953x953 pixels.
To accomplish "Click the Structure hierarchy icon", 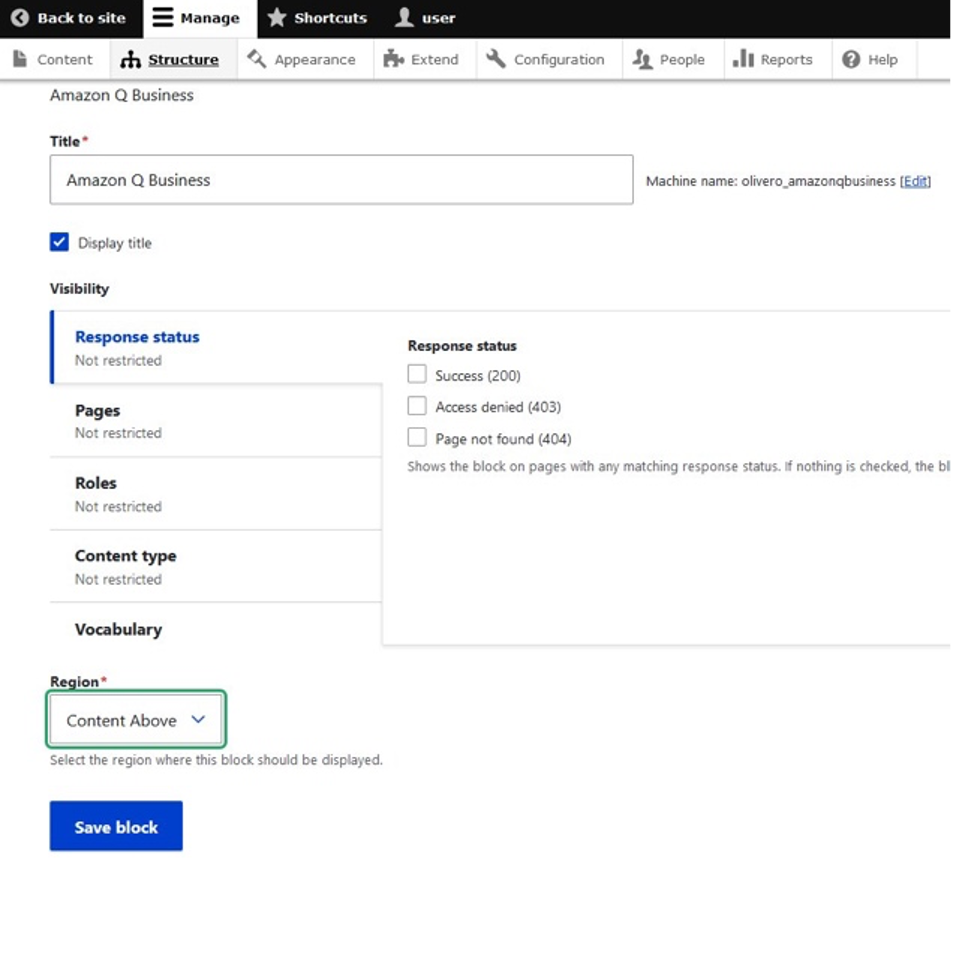I will (x=130, y=59).
